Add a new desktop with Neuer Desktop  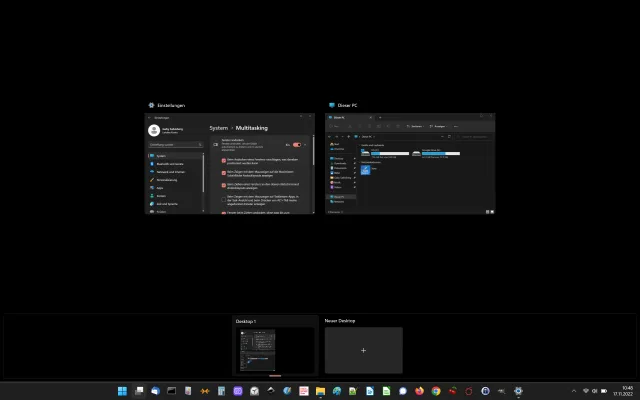pyautogui.click(x=363, y=350)
